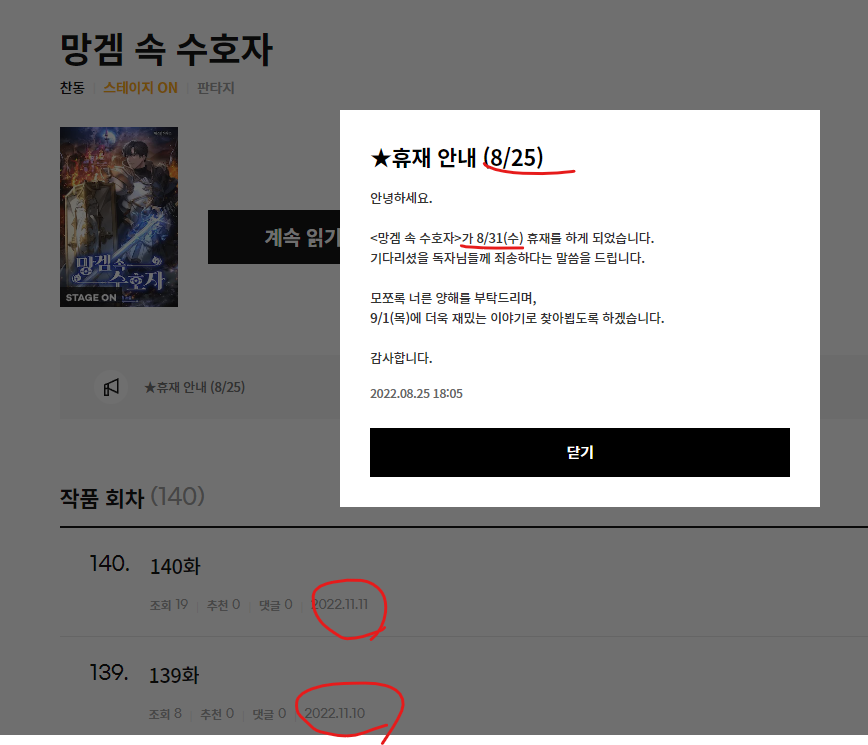Click the 안녕하세요. greeting in popup
The height and width of the screenshot is (745, 868).
tap(401, 198)
